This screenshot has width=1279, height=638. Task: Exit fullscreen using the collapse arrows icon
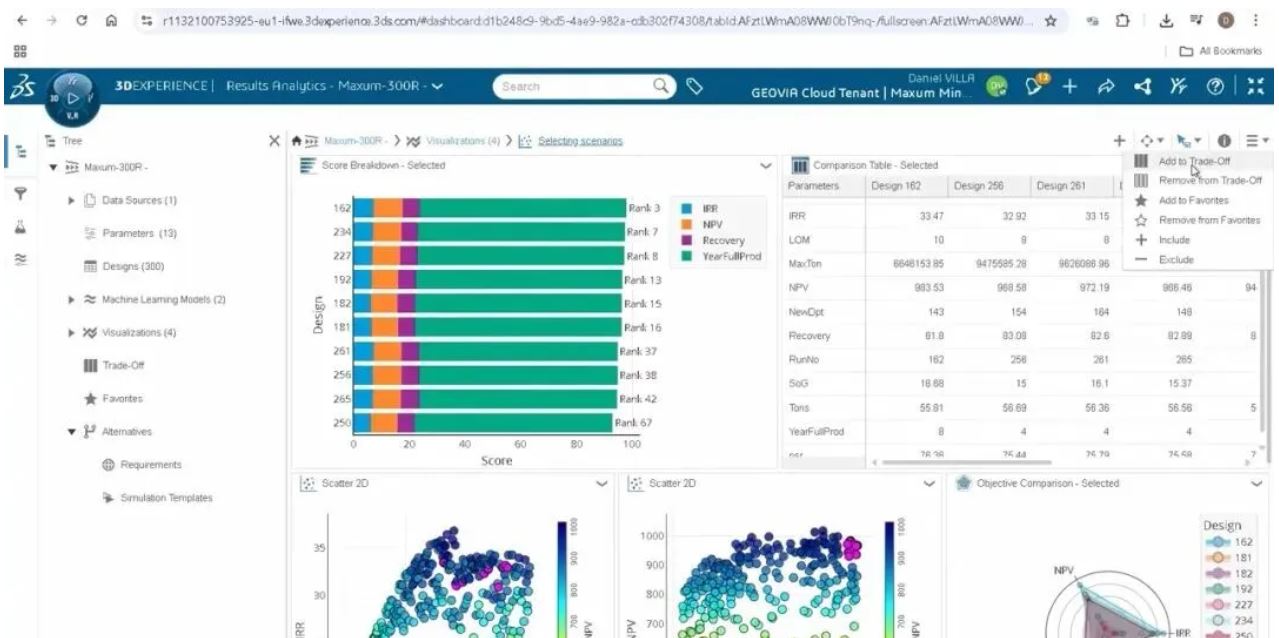click(1258, 87)
